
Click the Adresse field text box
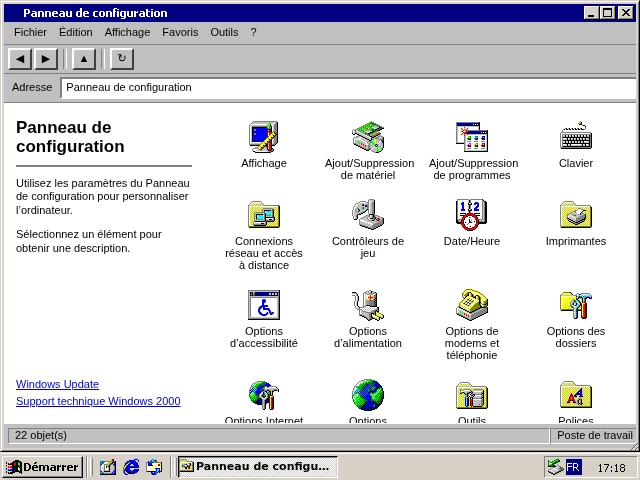tap(349, 88)
